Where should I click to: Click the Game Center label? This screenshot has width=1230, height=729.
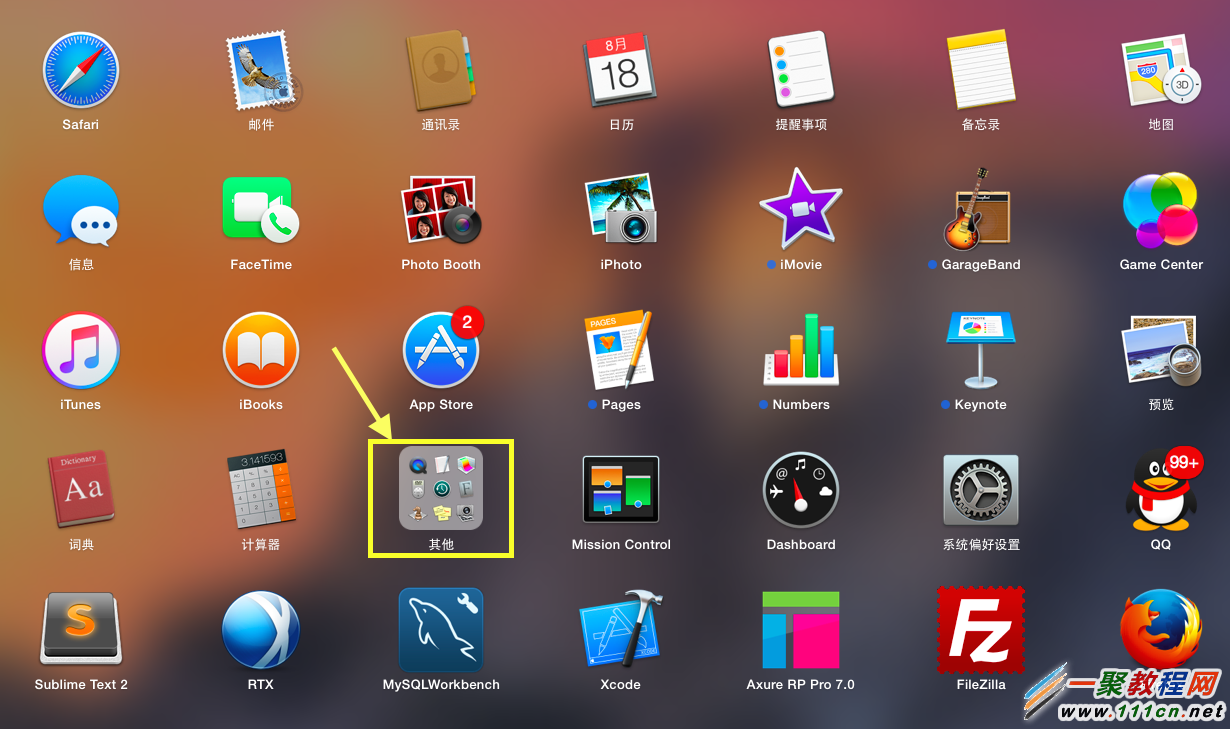pyautogui.click(x=1161, y=265)
